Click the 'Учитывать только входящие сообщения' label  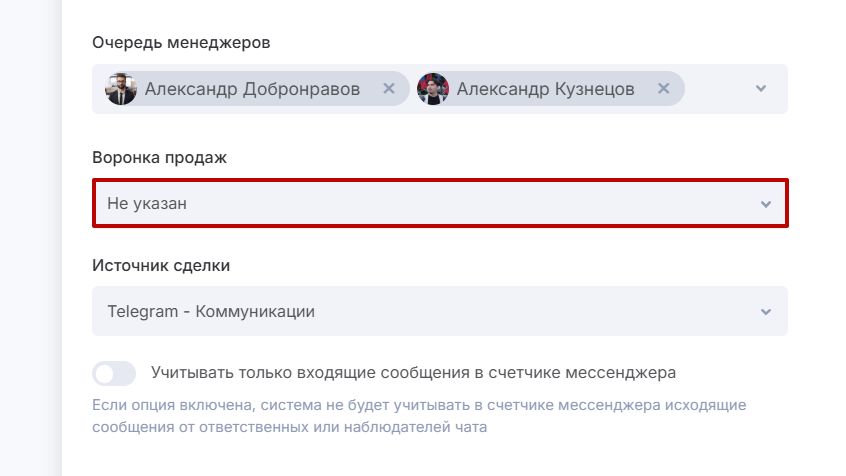click(x=413, y=373)
